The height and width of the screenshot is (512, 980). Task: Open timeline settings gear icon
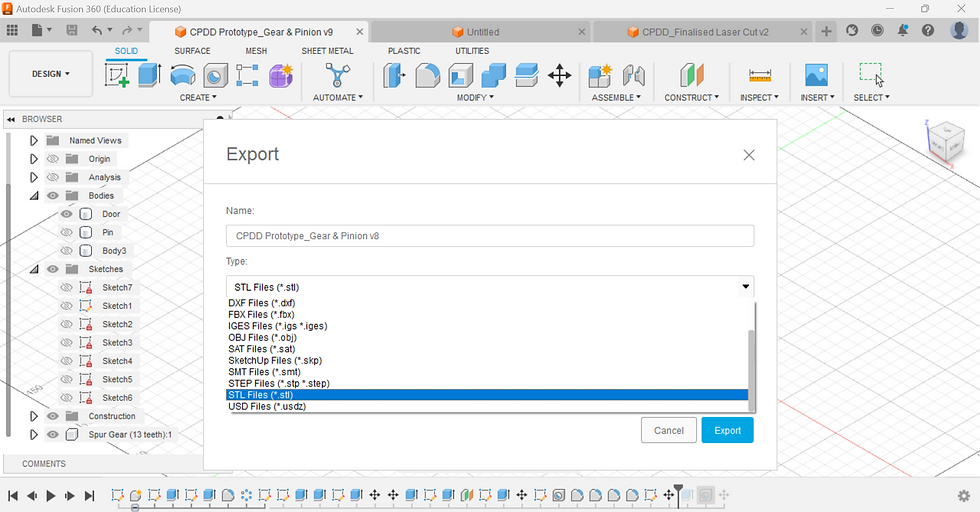[x=964, y=496]
